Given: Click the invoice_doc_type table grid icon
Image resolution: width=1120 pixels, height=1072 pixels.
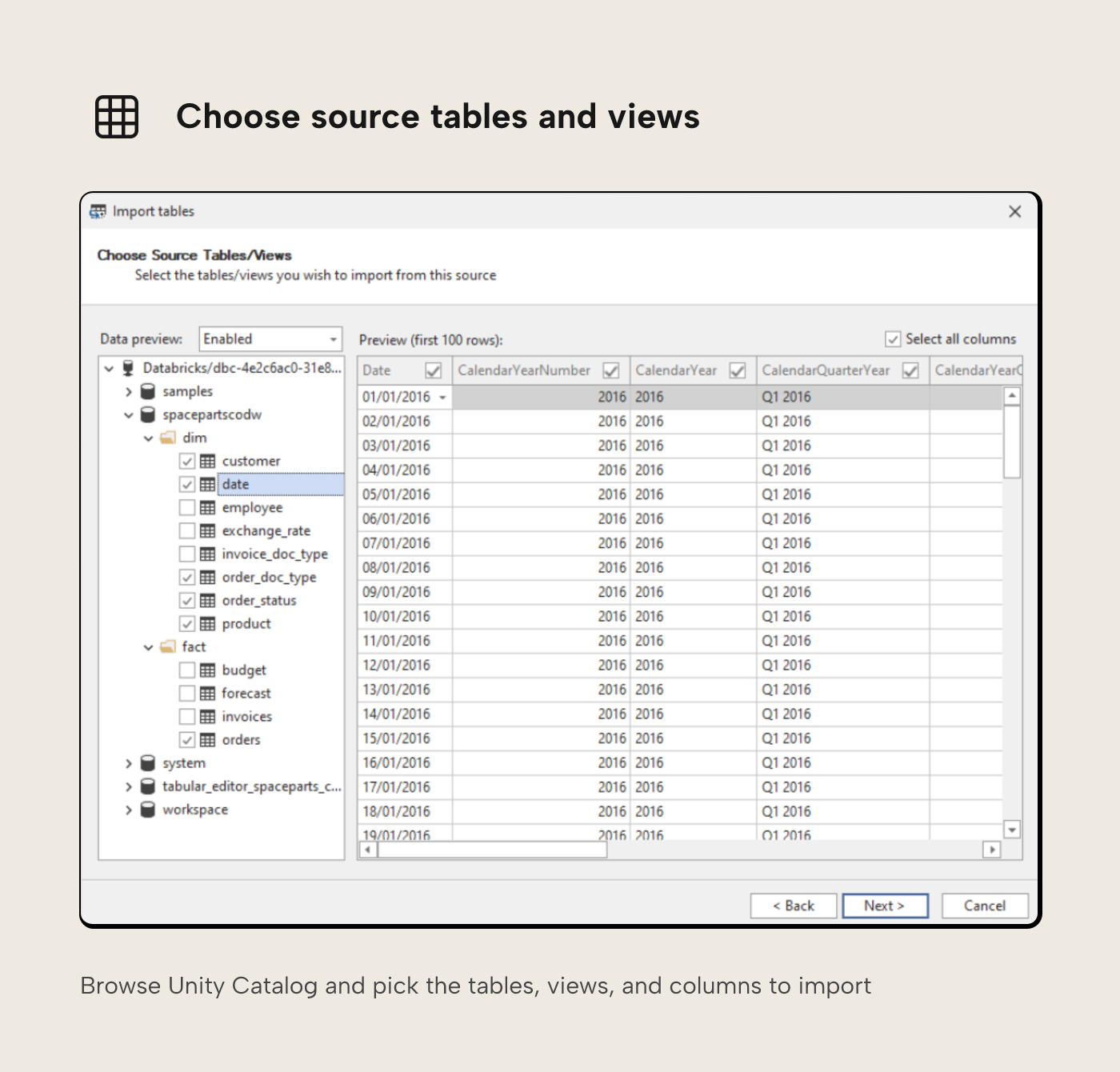Looking at the screenshot, I should coord(208,554).
